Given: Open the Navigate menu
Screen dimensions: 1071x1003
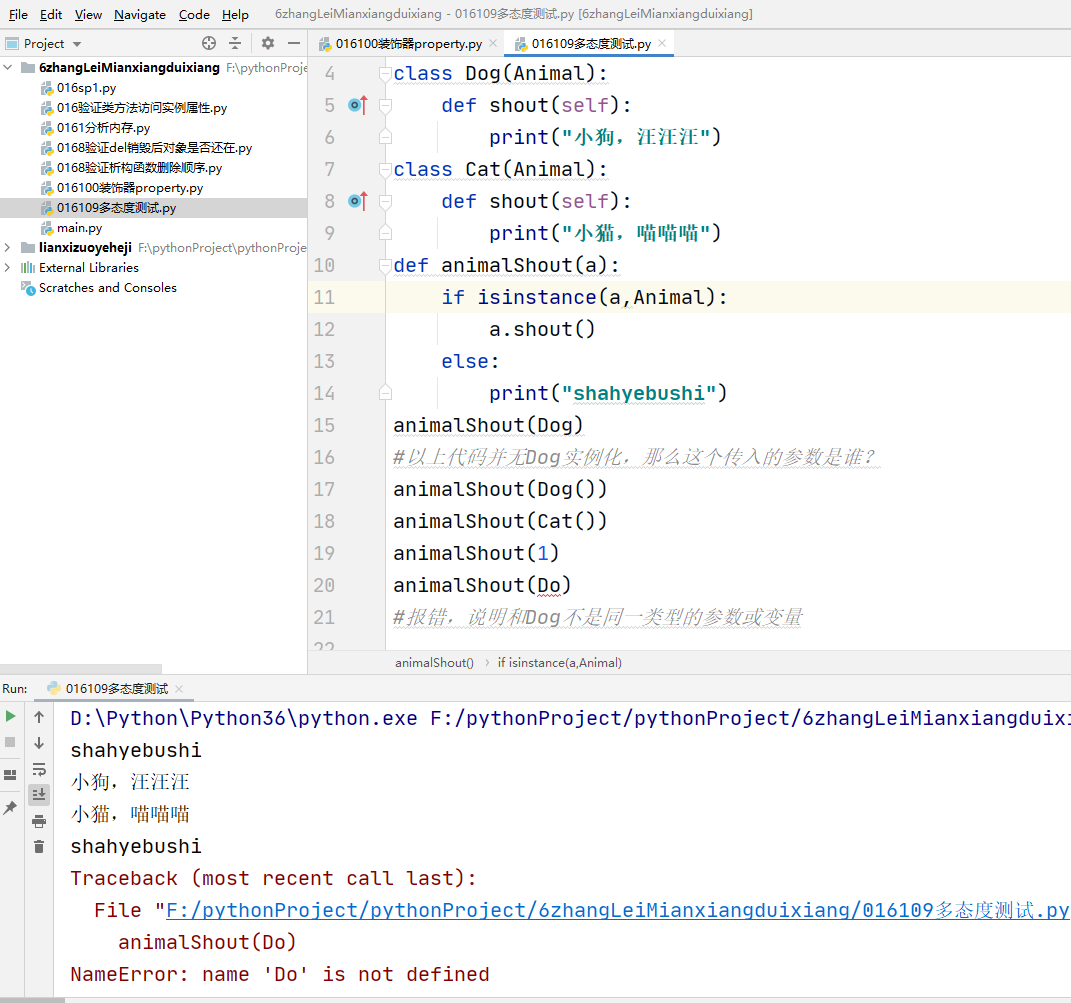Looking at the screenshot, I should tap(139, 14).
